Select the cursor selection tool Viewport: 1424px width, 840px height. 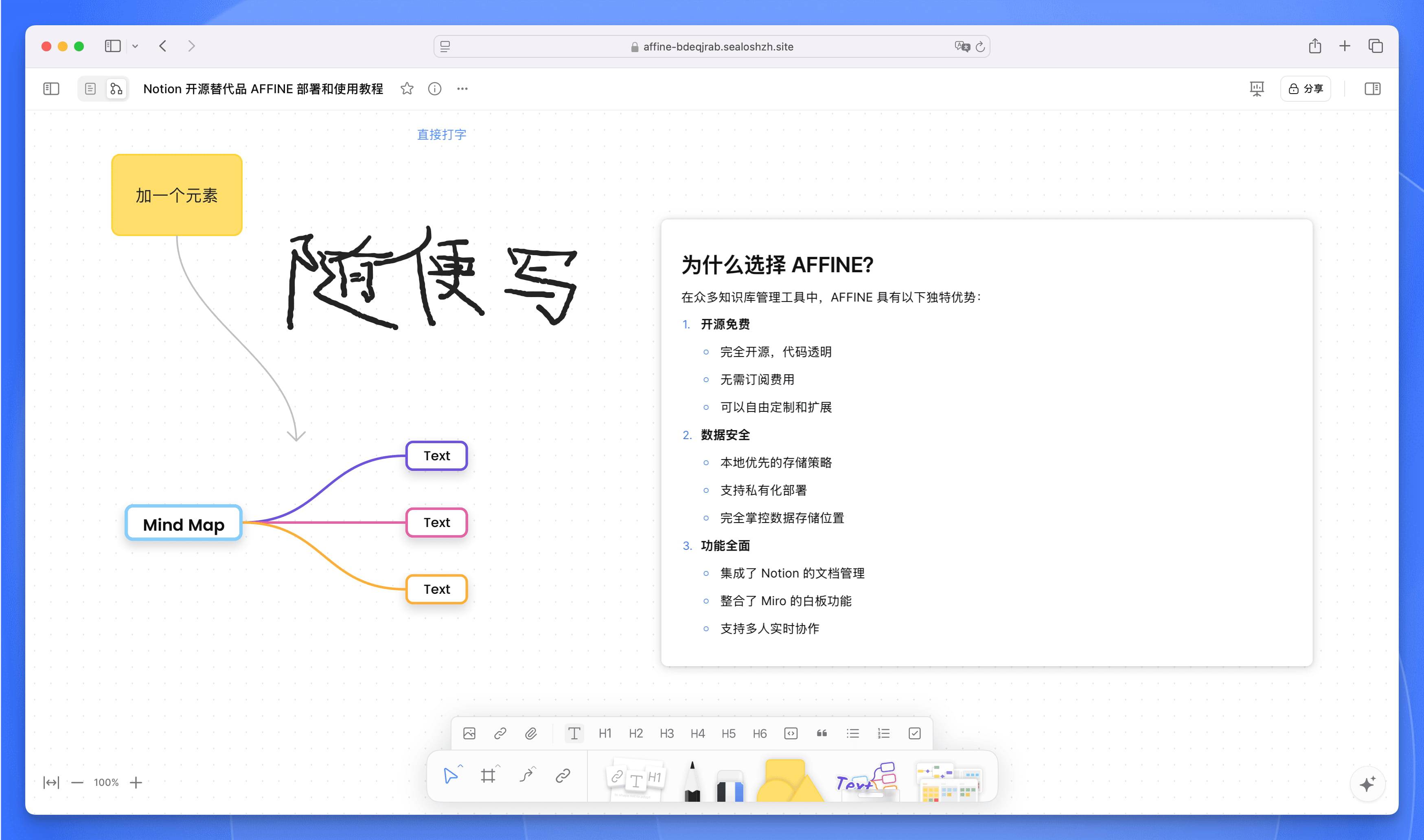451,775
